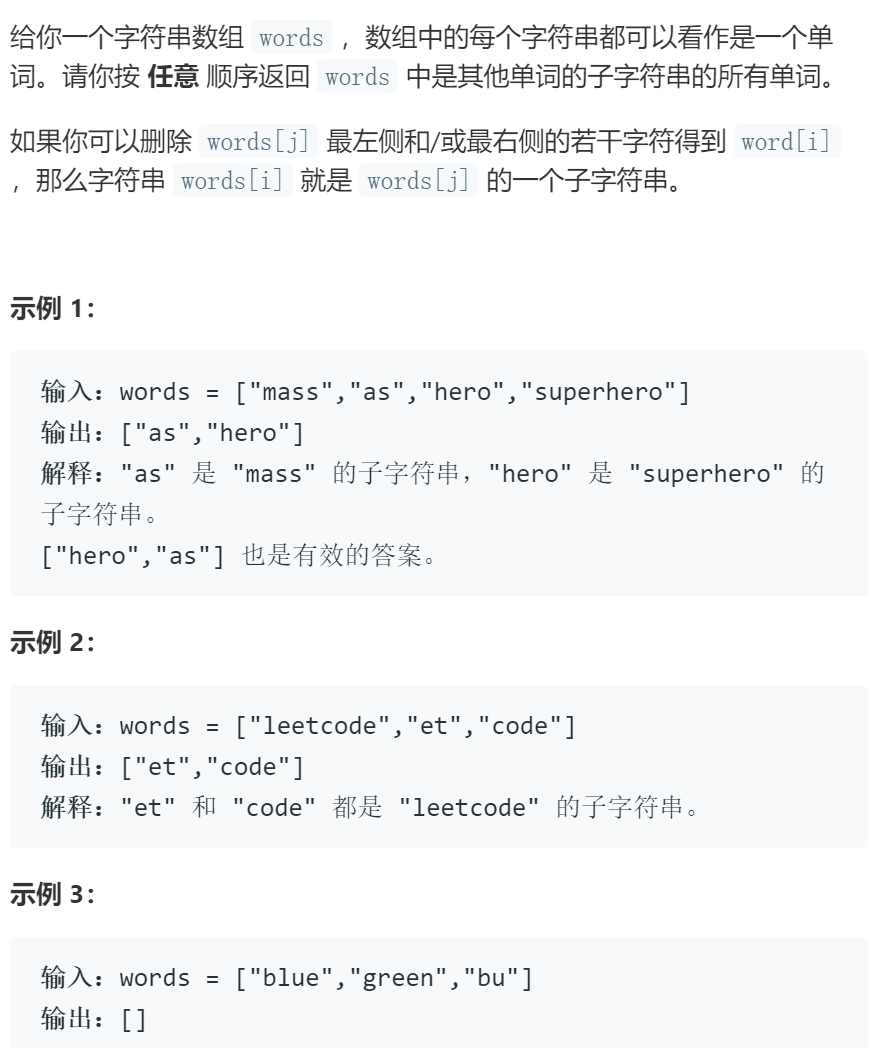Image resolution: width=874 pixels, height=1048 pixels.
Task: Click the inline code "word[i]"
Action: 786,142
